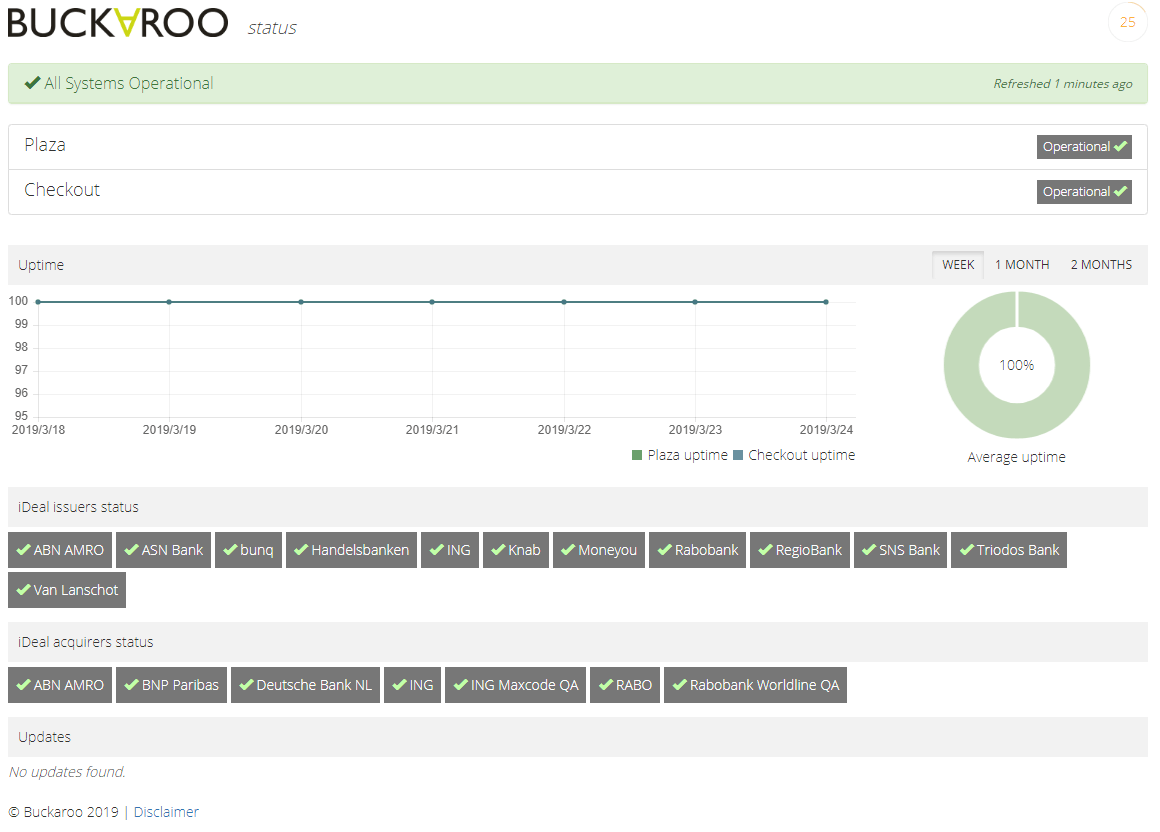Click the Handelsbanken issuer badge
Screen dimensions: 1160x832
pos(351,550)
